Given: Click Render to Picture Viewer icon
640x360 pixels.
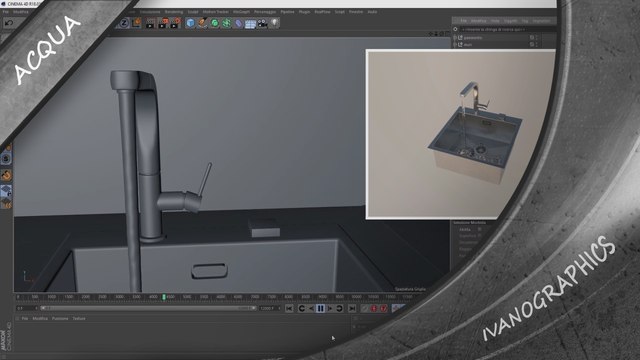Looking at the screenshot, I should click(x=163, y=23).
